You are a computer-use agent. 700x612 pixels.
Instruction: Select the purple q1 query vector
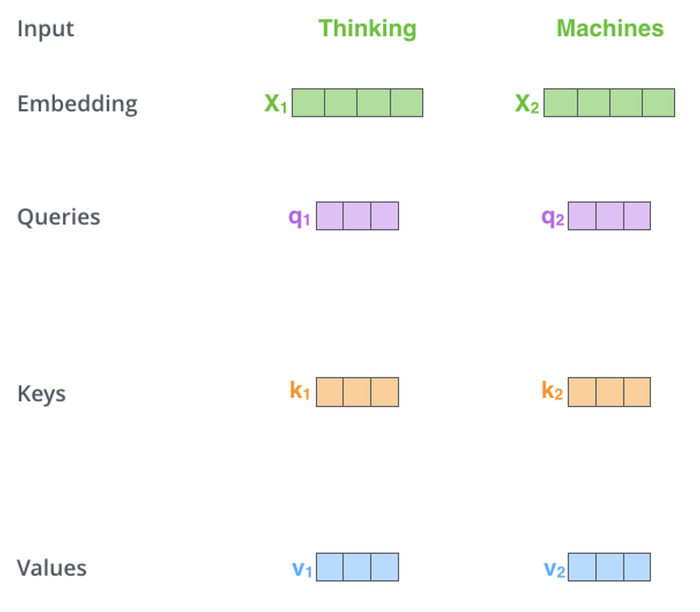pyautogui.click(x=357, y=216)
